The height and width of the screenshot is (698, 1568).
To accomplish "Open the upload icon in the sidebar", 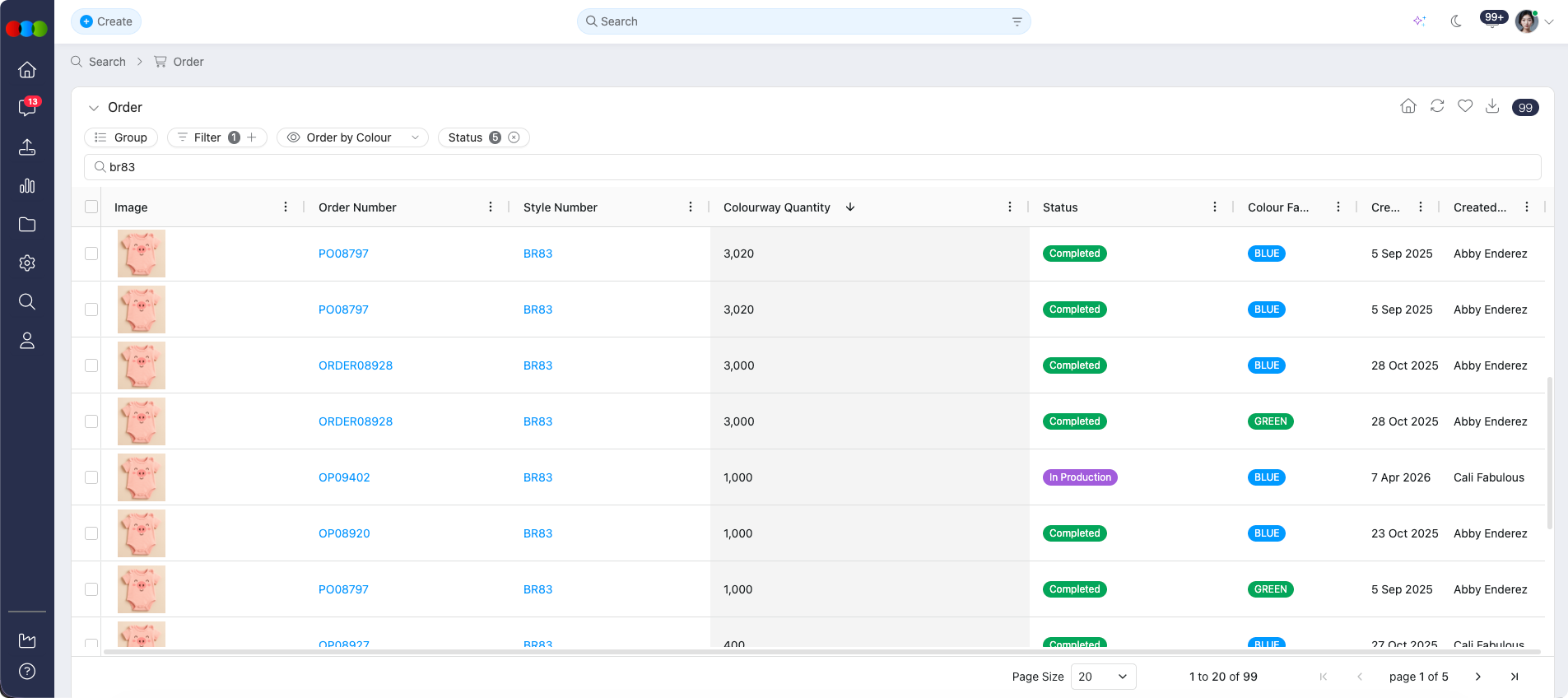I will 27,147.
